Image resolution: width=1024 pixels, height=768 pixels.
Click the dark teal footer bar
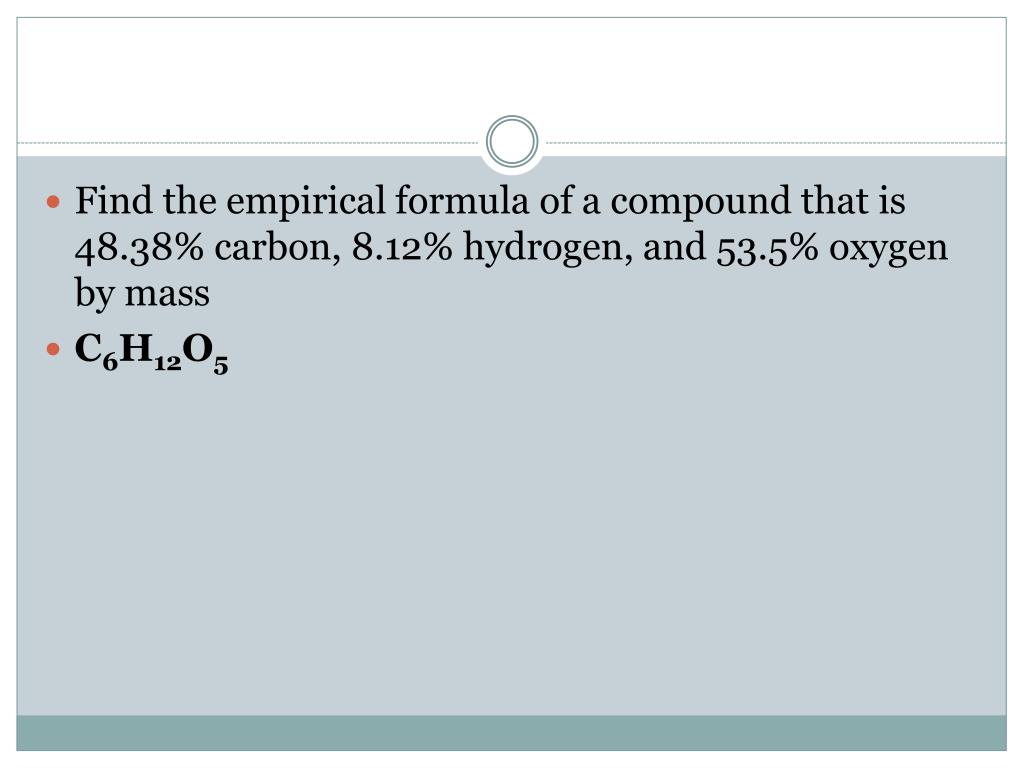512,733
